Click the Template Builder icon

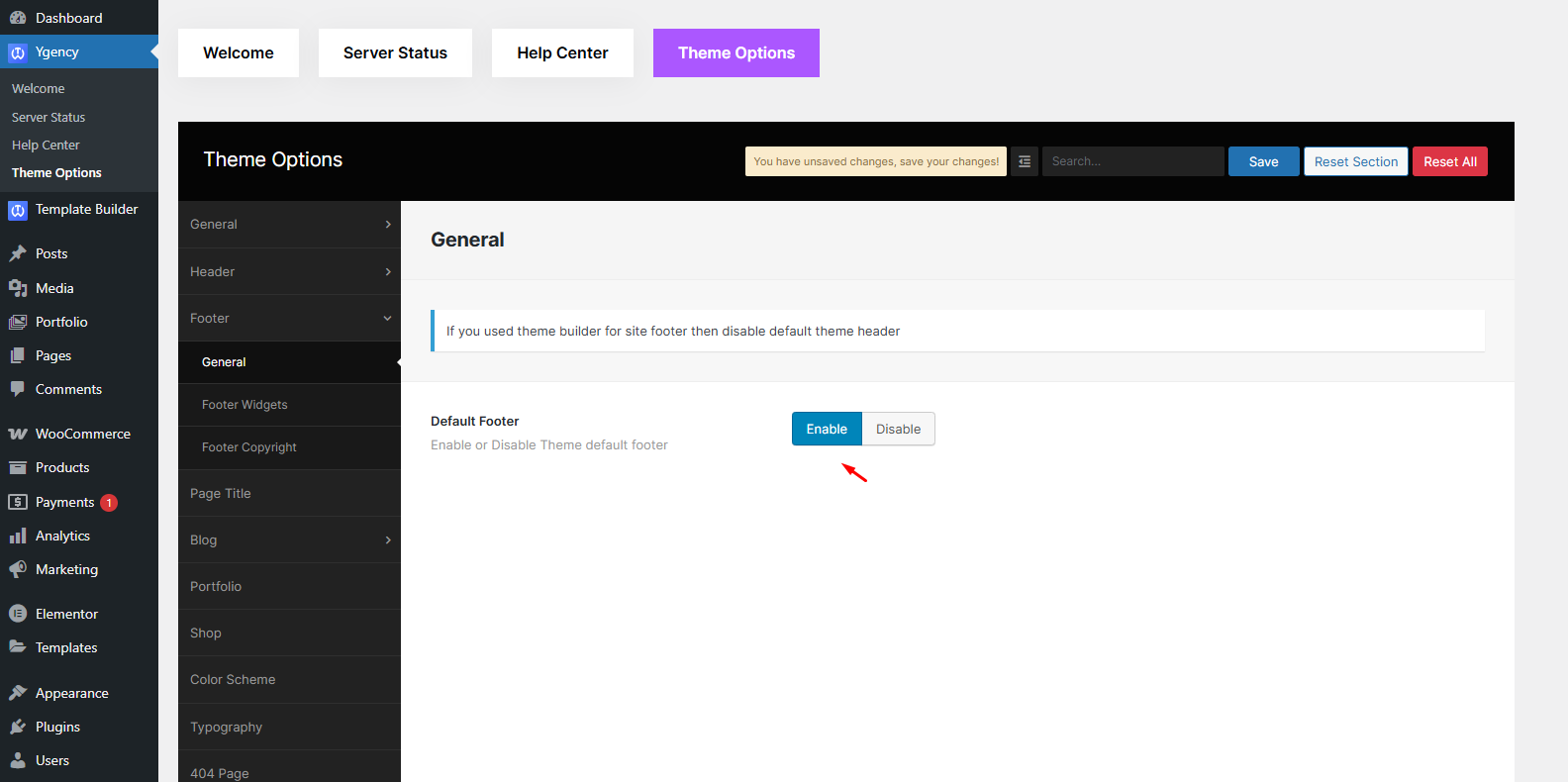pyautogui.click(x=18, y=210)
